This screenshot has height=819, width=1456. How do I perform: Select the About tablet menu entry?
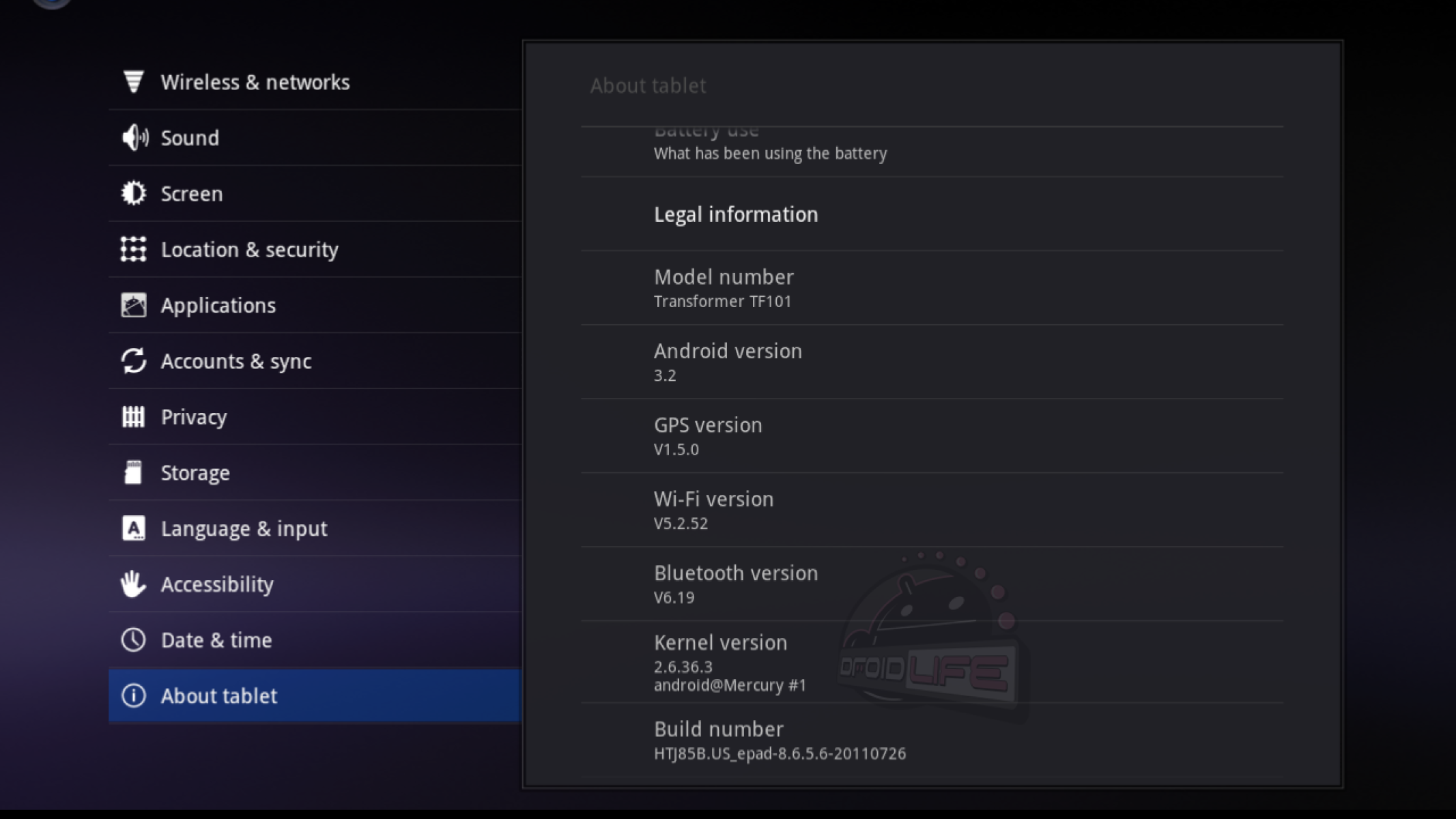314,696
